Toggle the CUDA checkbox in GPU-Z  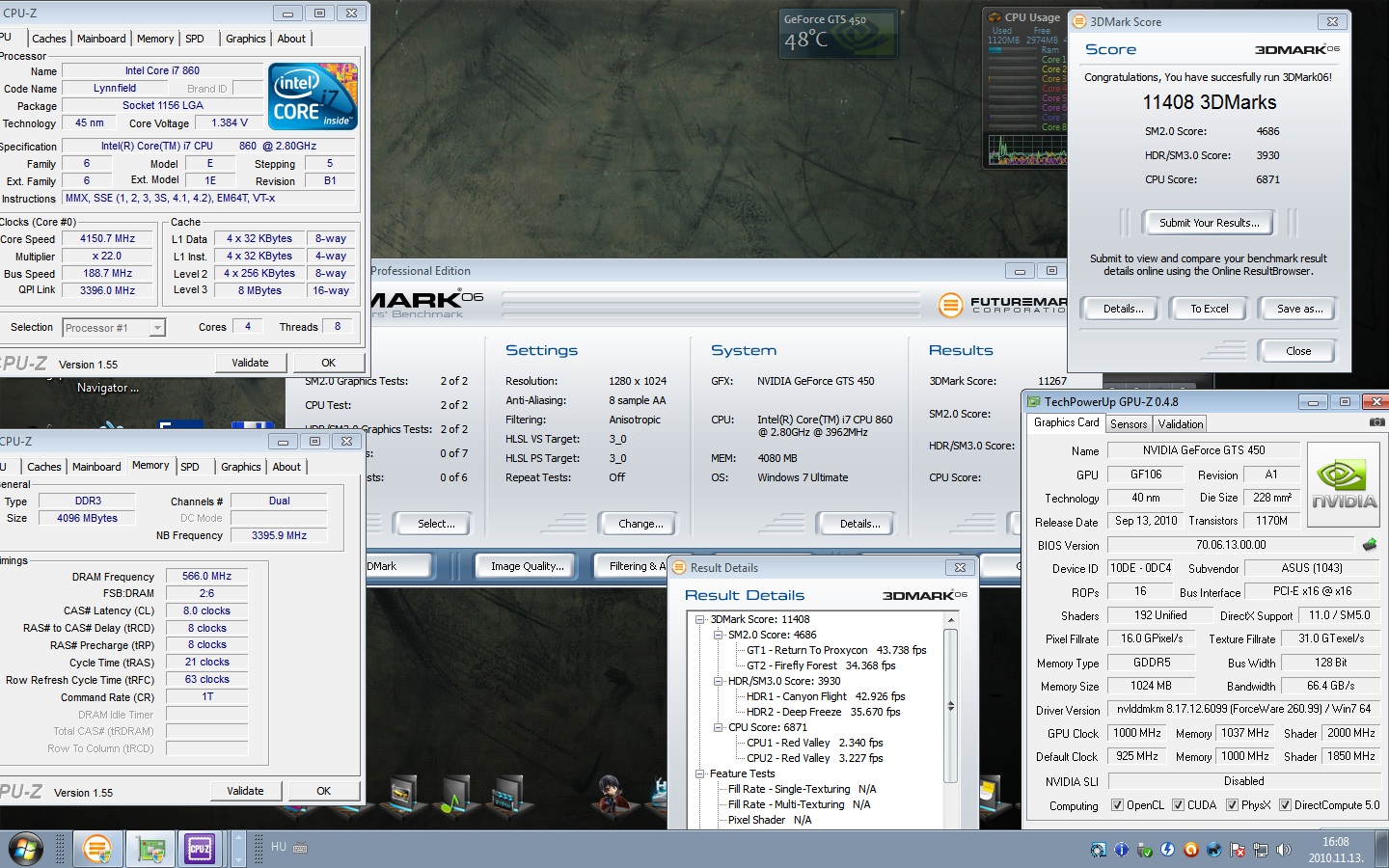click(x=1178, y=805)
